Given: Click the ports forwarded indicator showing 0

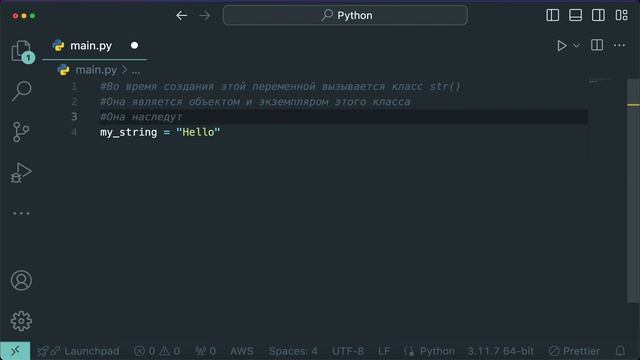Looking at the screenshot, I should click(205, 351).
